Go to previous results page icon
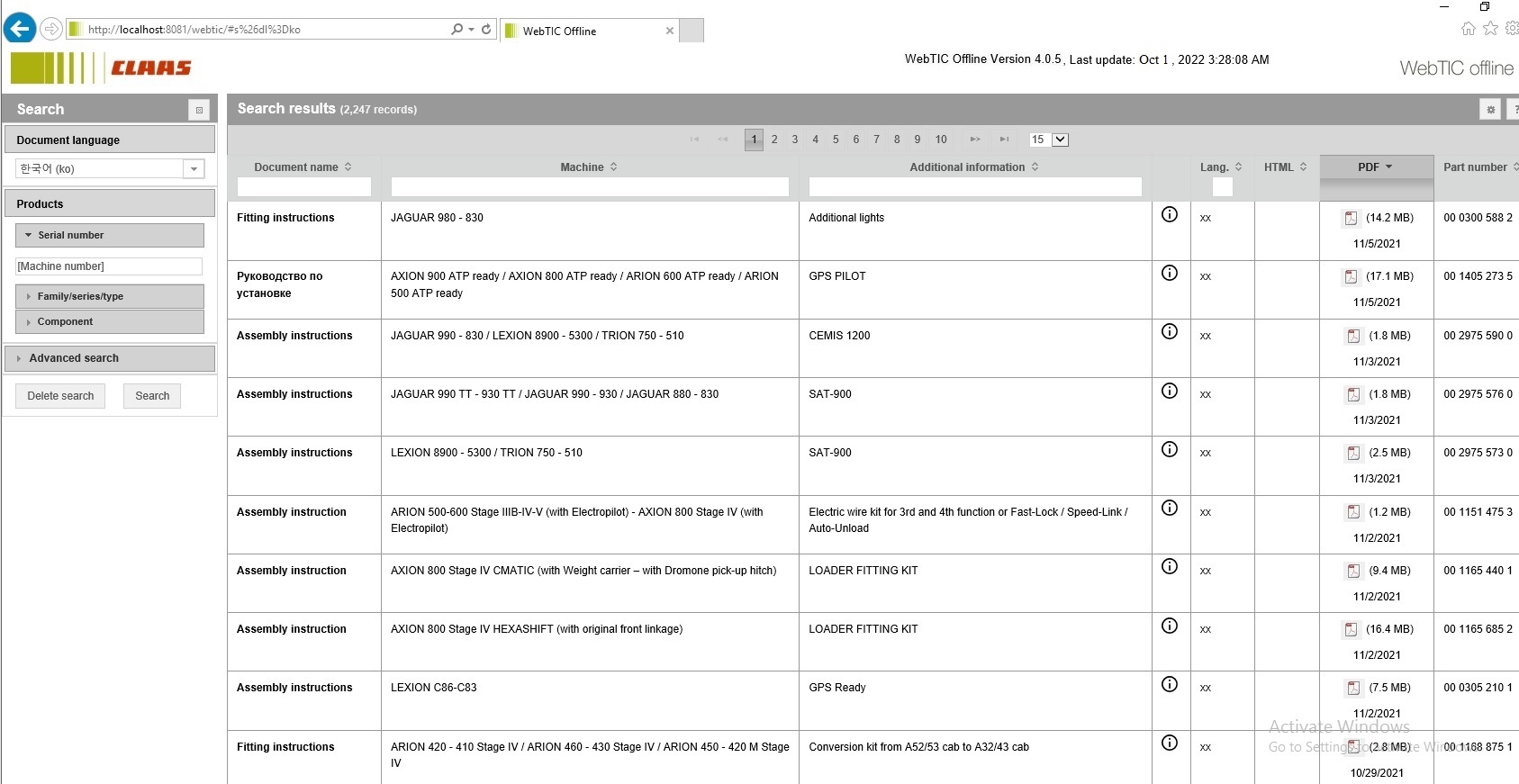 point(722,140)
